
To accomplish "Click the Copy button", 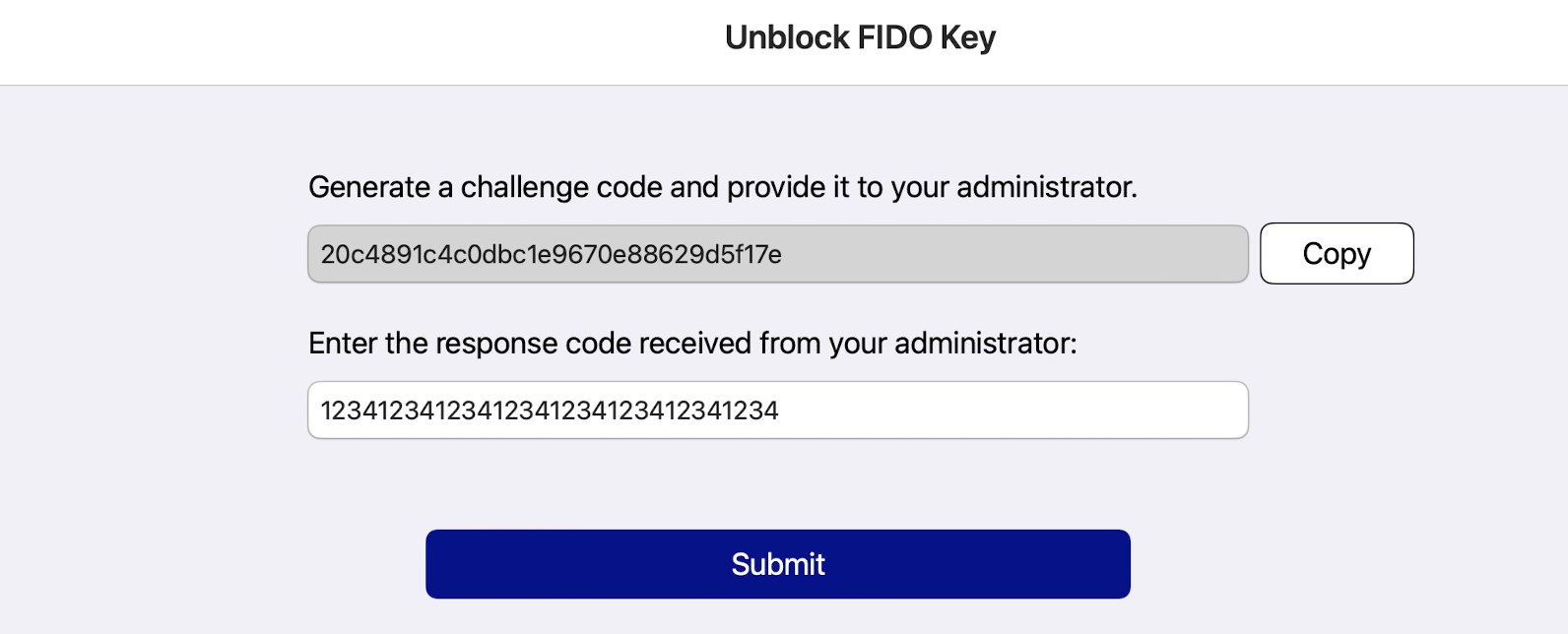I will 1337,253.
